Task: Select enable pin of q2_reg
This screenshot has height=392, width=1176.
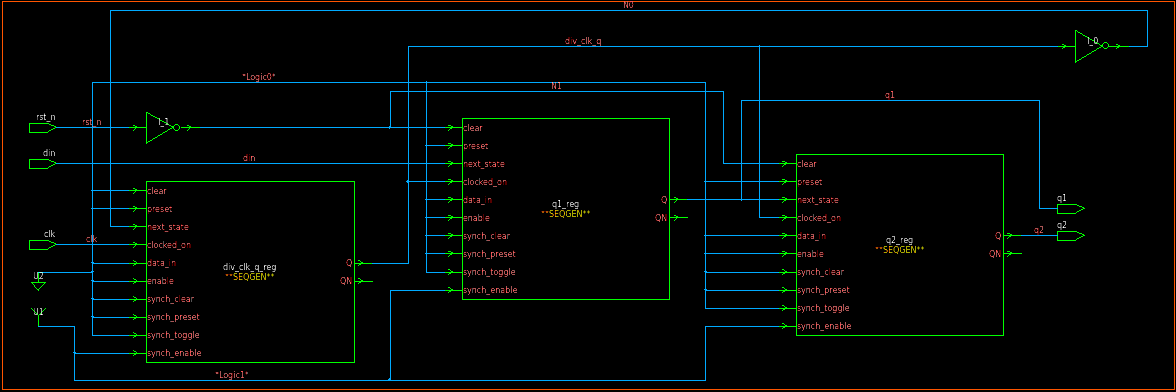Action: 810,253
